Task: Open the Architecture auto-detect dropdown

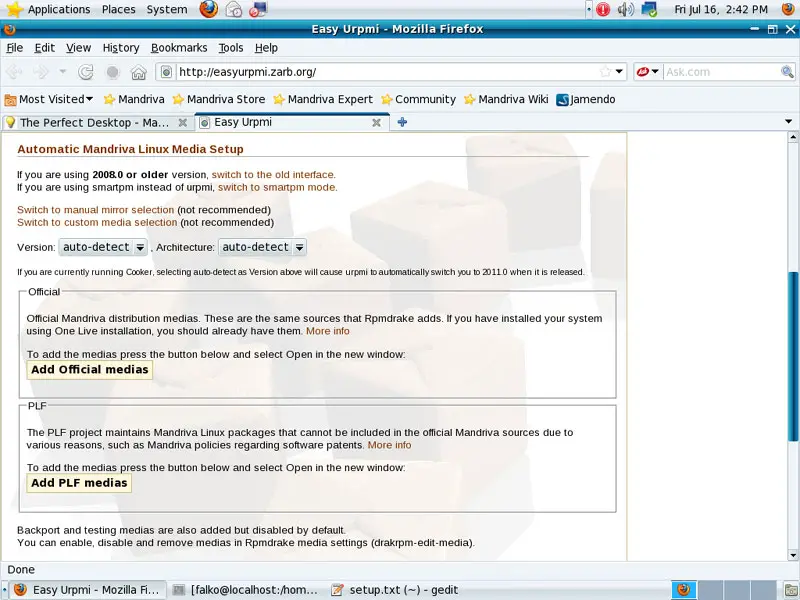Action: pyautogui.click(x=262, y=247)
